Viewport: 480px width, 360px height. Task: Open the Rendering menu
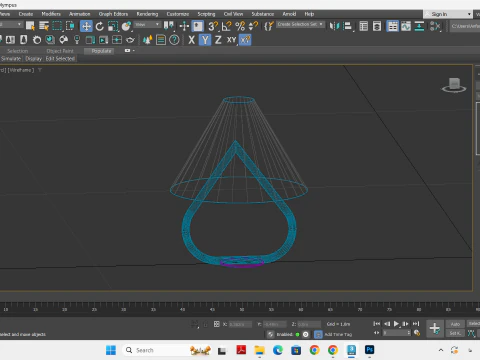(x=147, y=14)
